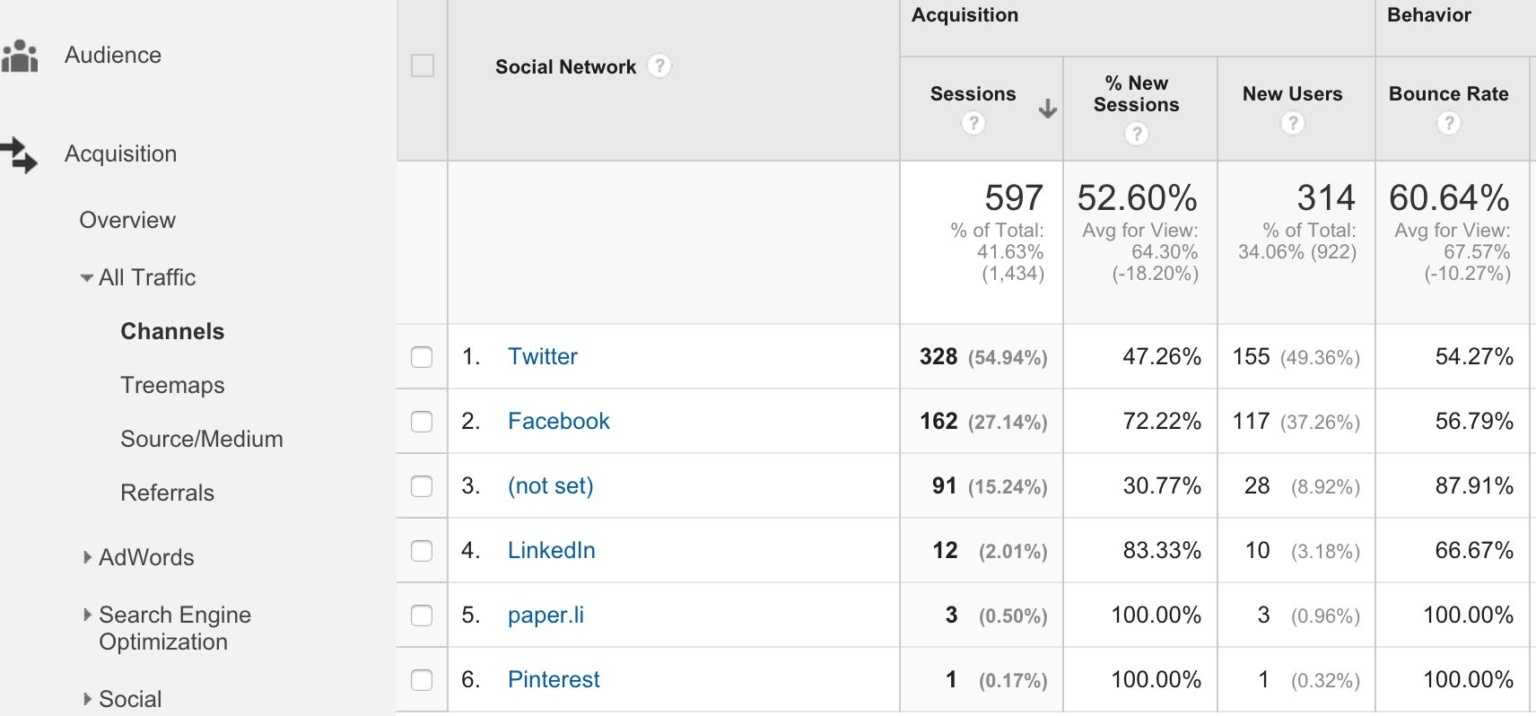Tick the checkbox for the Twitter row
The height and width of the screenshot is (716, 1536).
[x=422, y=357]
